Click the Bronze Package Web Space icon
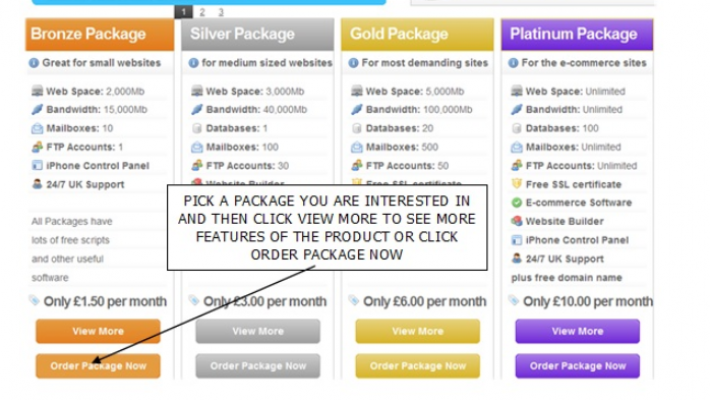 37,91
